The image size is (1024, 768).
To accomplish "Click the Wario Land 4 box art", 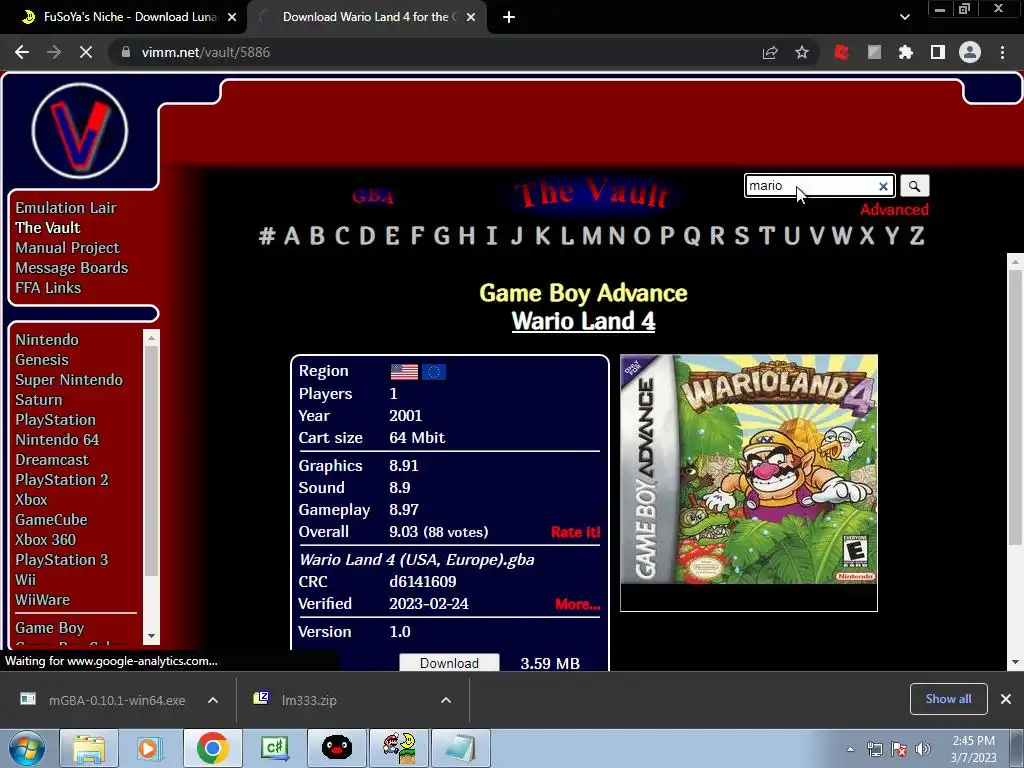I will coord(748,470).
